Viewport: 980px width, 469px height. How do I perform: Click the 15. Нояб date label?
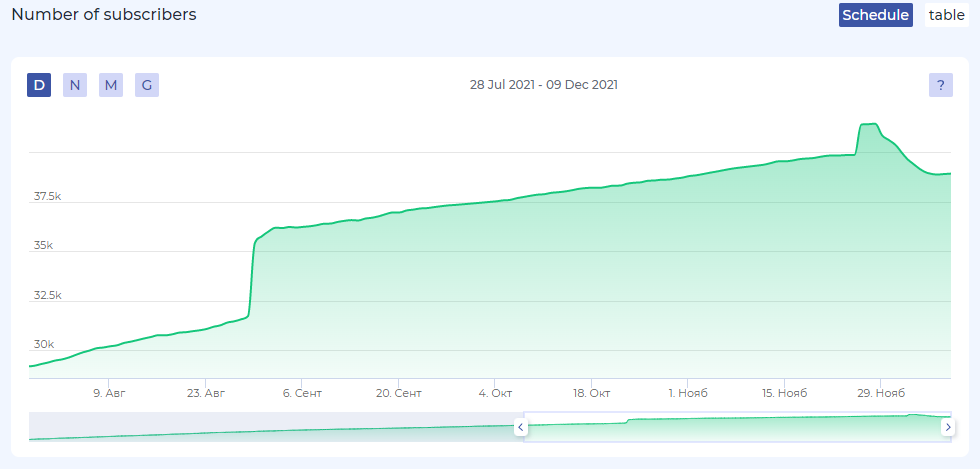784,393
